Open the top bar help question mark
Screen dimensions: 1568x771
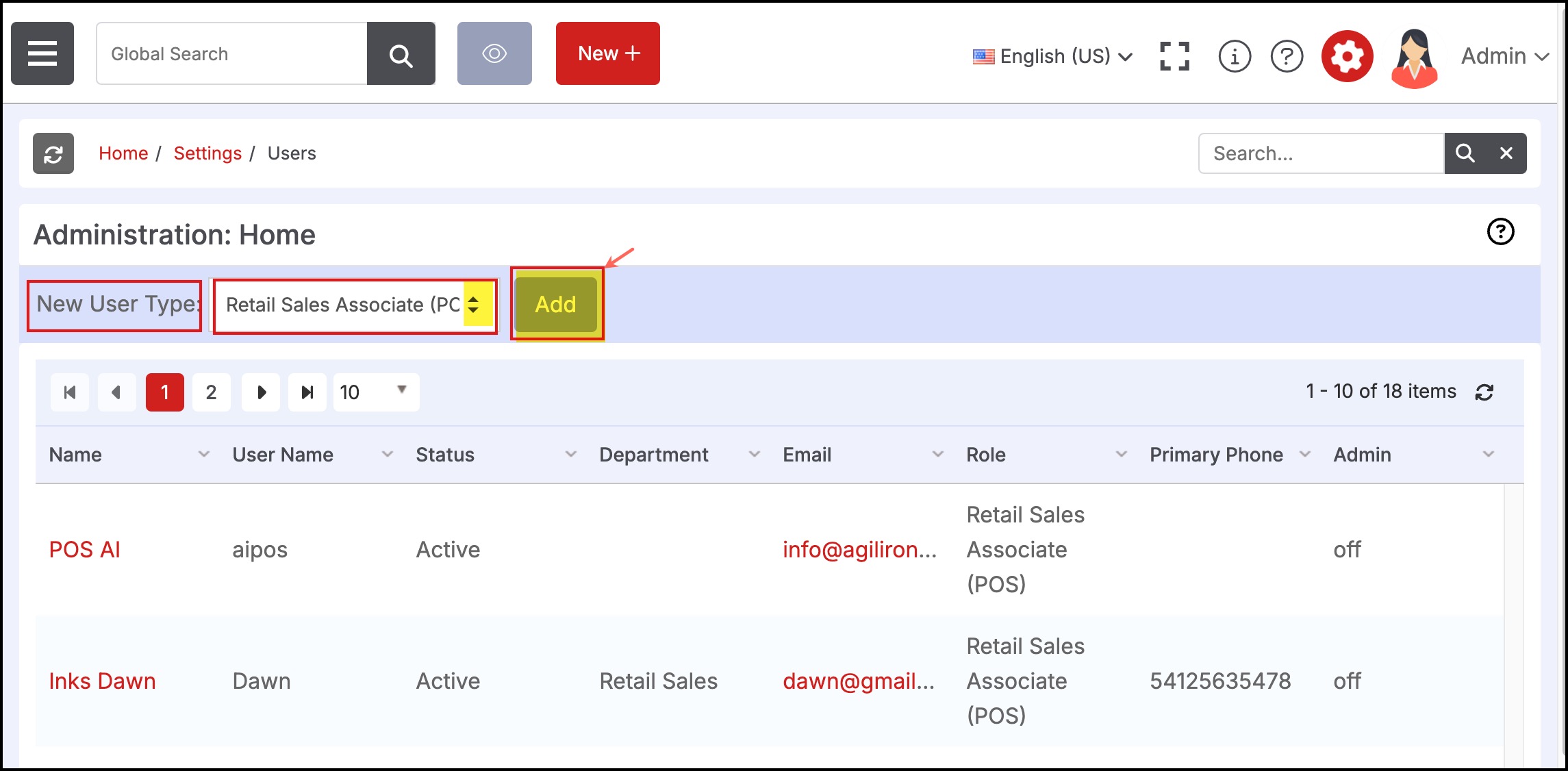(x=1287, y=56)
